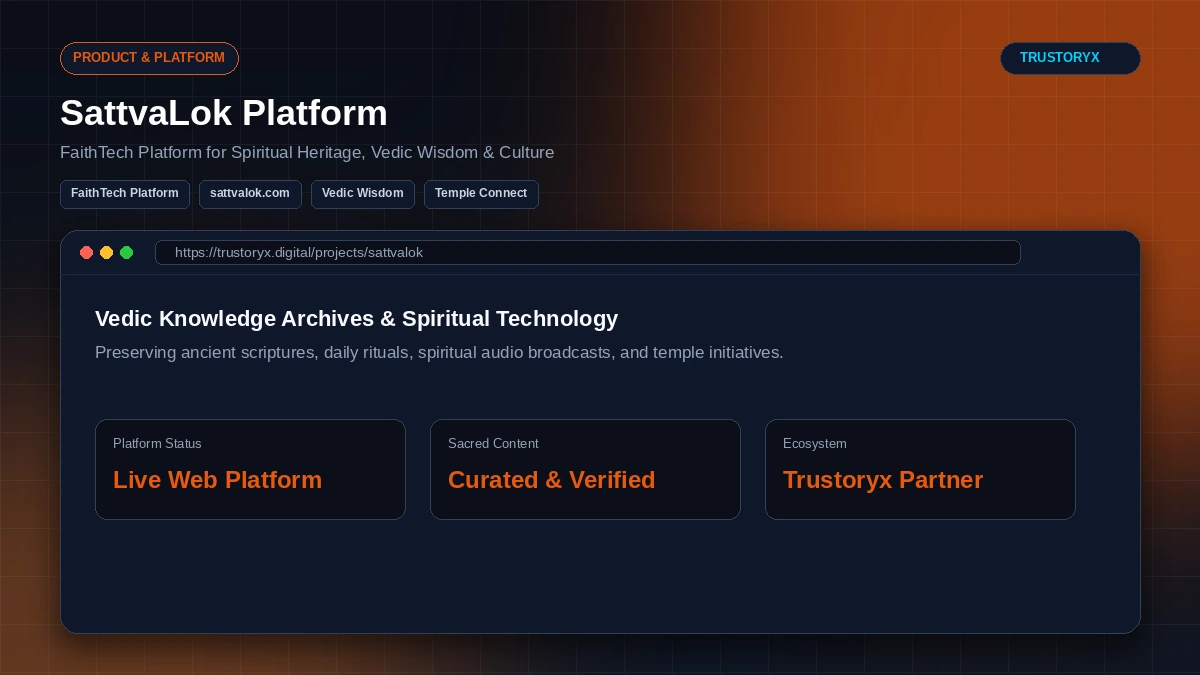
Task: Focus the trustoryx.digital URL address bar
Action: [588, 253]
